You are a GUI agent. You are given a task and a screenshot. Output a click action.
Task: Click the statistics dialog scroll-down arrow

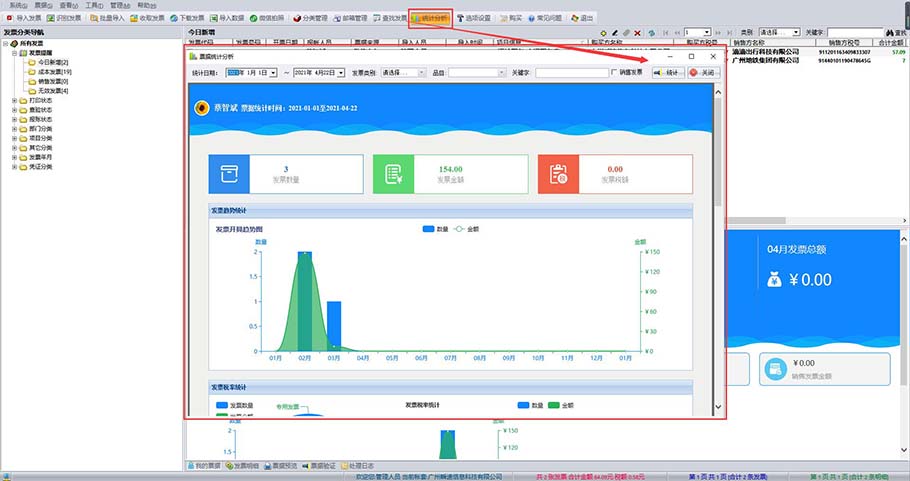click(x=718, y=407)
